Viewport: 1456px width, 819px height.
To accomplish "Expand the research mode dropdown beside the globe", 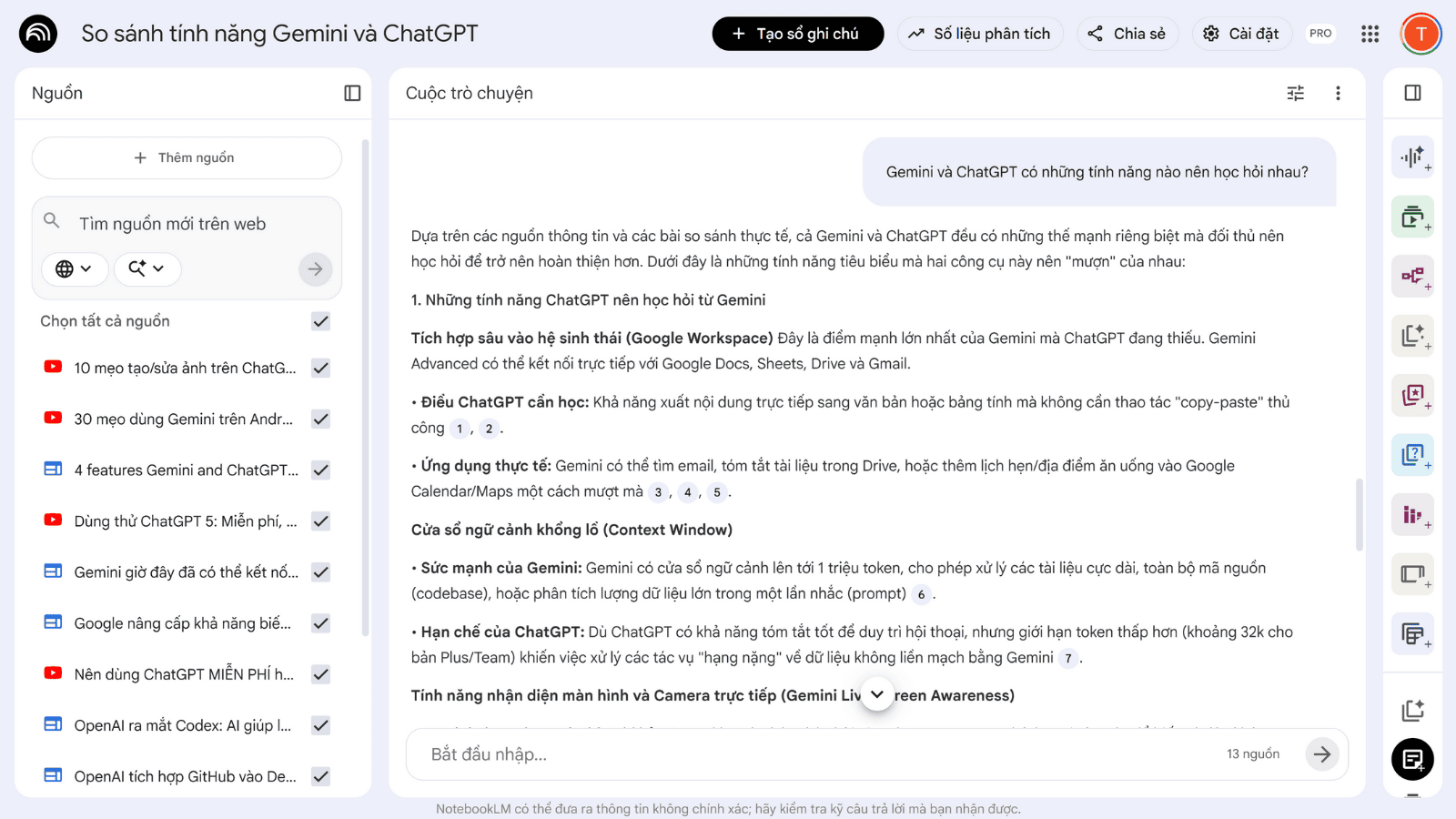I will pos(146,268).
